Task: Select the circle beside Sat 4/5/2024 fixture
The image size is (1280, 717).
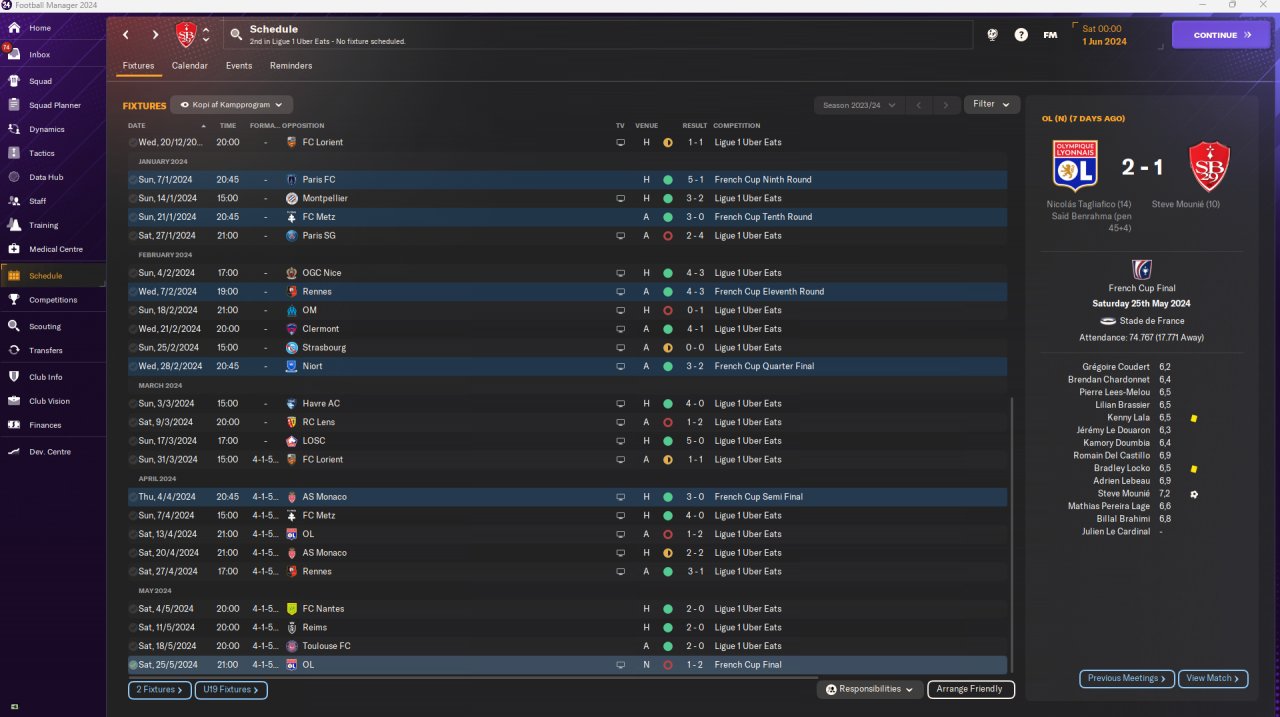Action: pos(133,609)
